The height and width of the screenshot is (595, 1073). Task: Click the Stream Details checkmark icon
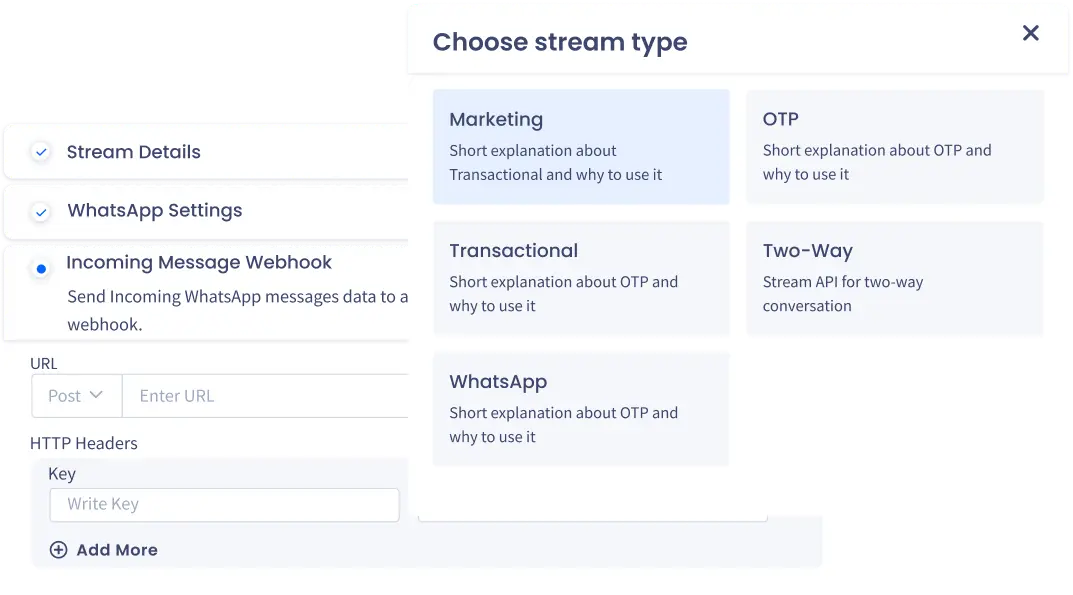(x=41, y=153)
